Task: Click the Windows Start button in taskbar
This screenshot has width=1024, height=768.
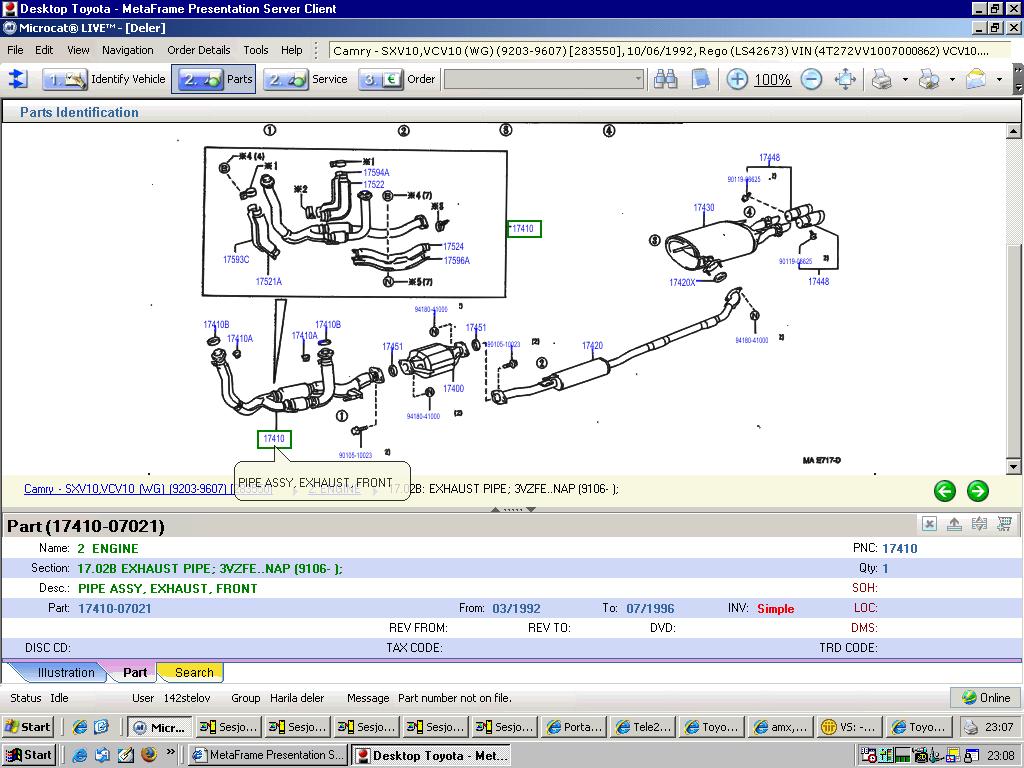Action: (x=28, y=755)
